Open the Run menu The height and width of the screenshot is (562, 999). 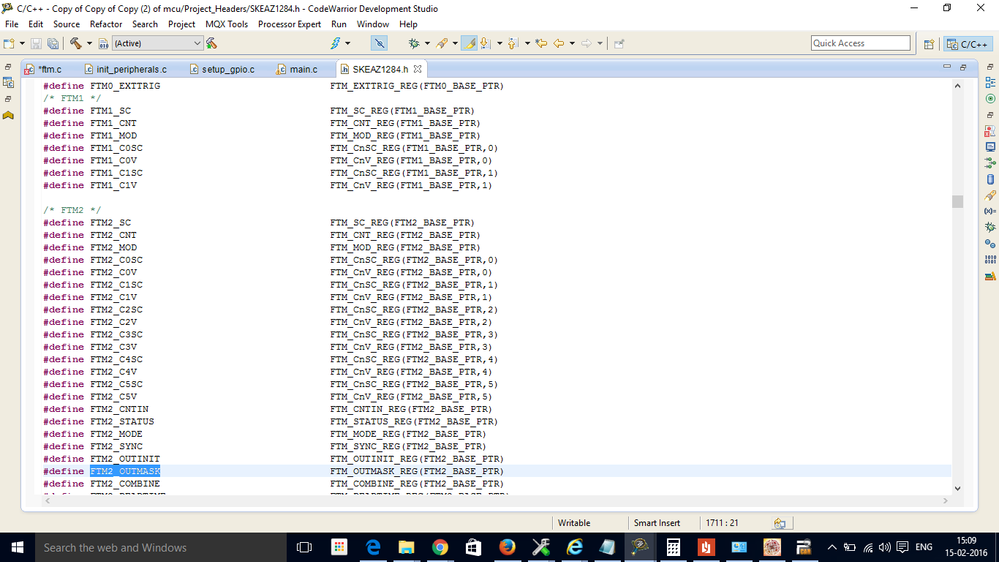(x=338, y=24)
